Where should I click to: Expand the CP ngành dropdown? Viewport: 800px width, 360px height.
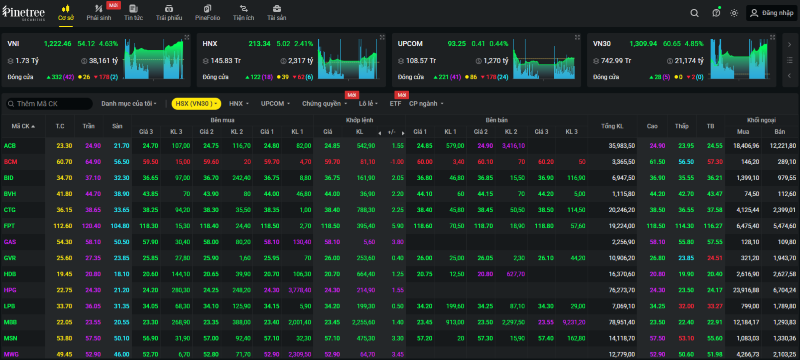point(426,104)
